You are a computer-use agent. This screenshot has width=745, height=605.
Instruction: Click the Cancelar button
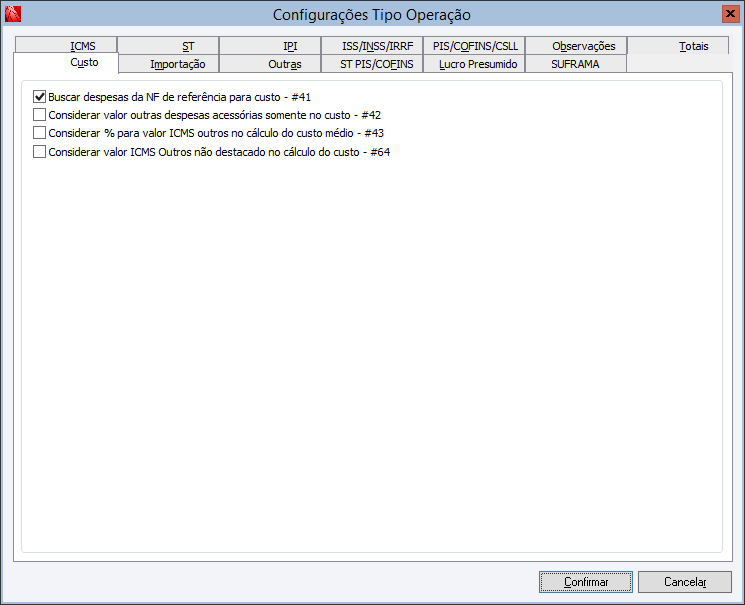[x=685, y=582]
